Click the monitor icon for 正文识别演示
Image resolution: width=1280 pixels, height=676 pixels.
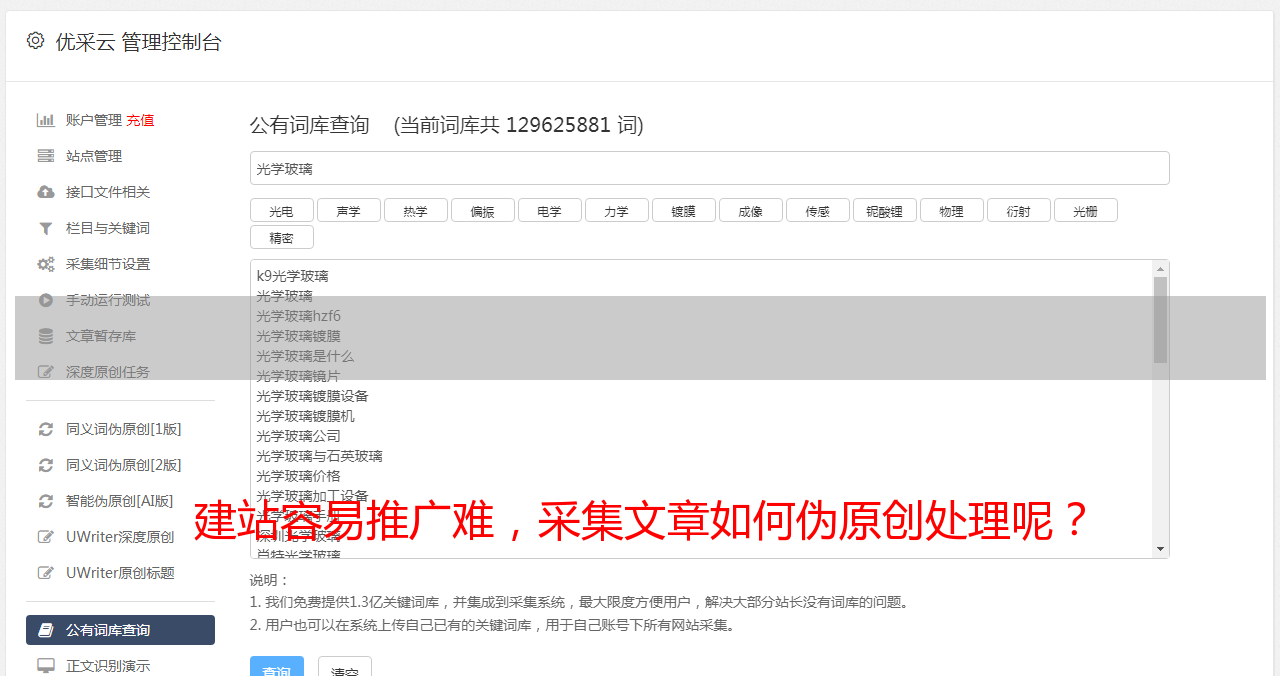(46, 666)
